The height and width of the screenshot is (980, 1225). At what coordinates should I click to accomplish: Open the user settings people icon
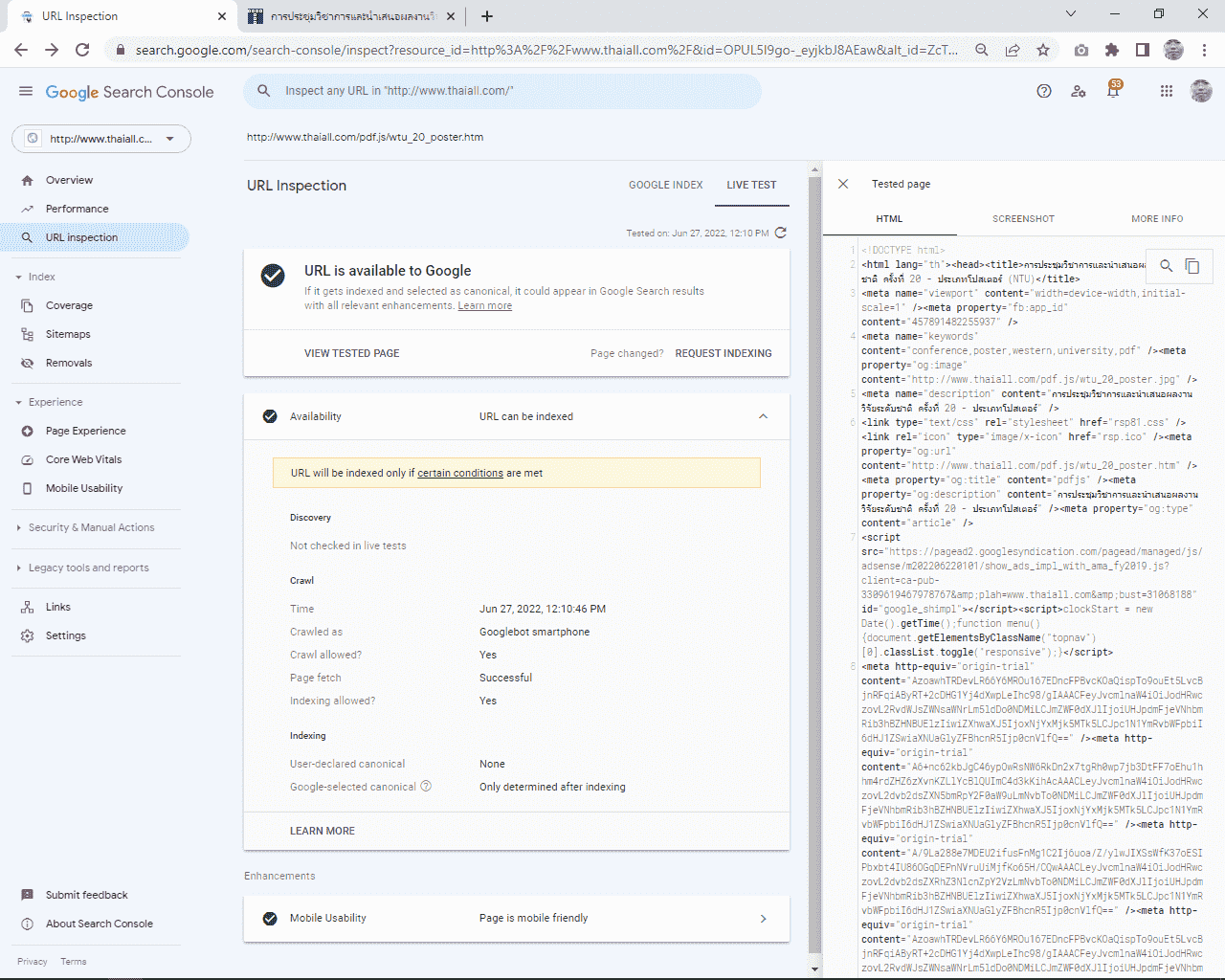click(1079, 91)
